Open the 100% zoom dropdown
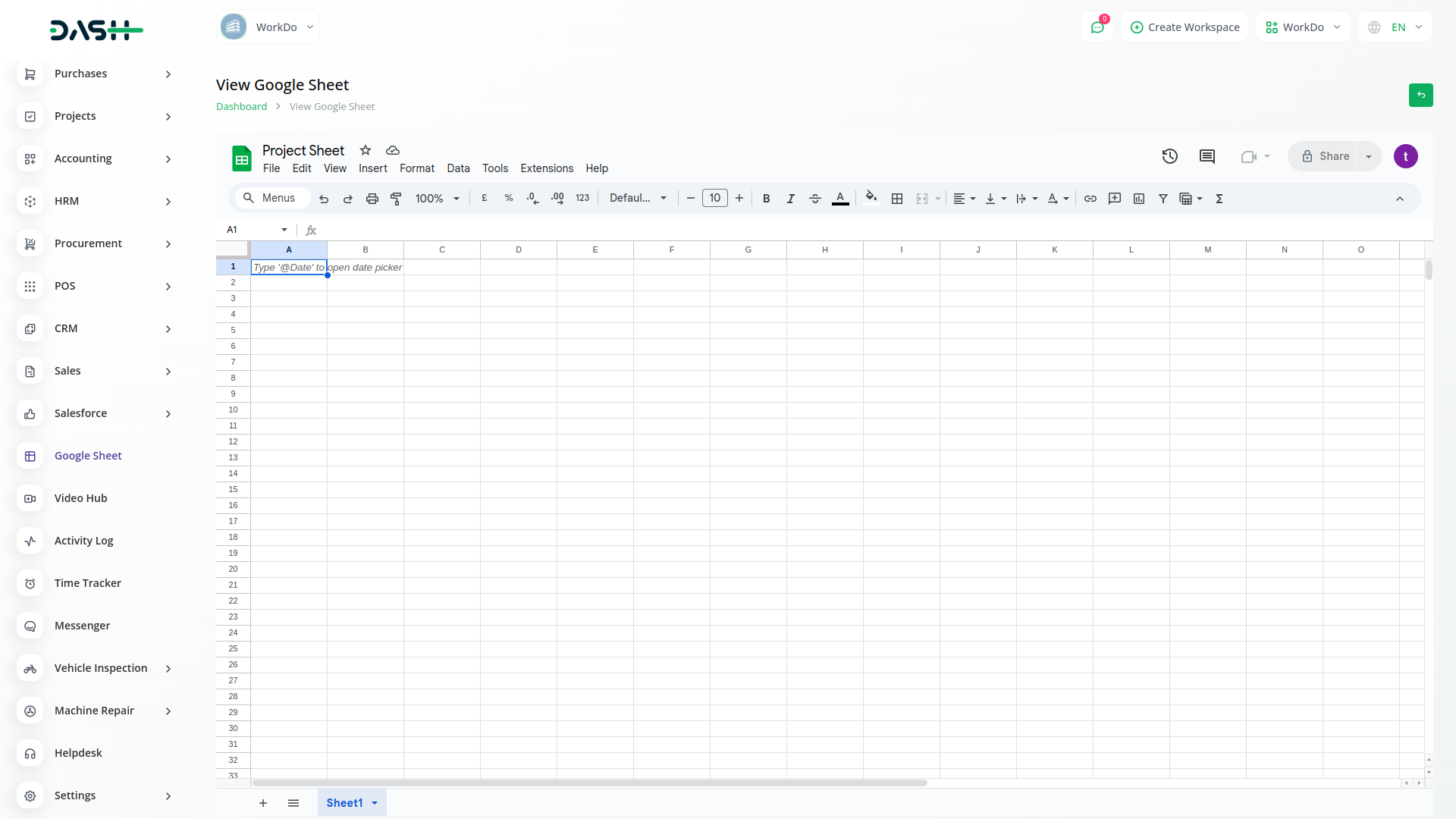This screenshot has width=1456, height=819. tap(438, 199)
